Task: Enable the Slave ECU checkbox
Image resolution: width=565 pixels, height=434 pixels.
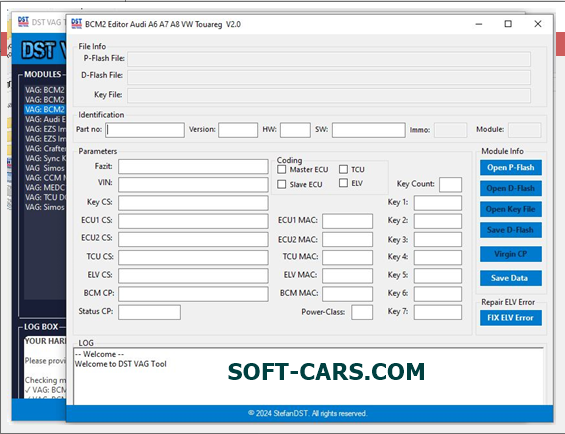Action: click(282, 184)
